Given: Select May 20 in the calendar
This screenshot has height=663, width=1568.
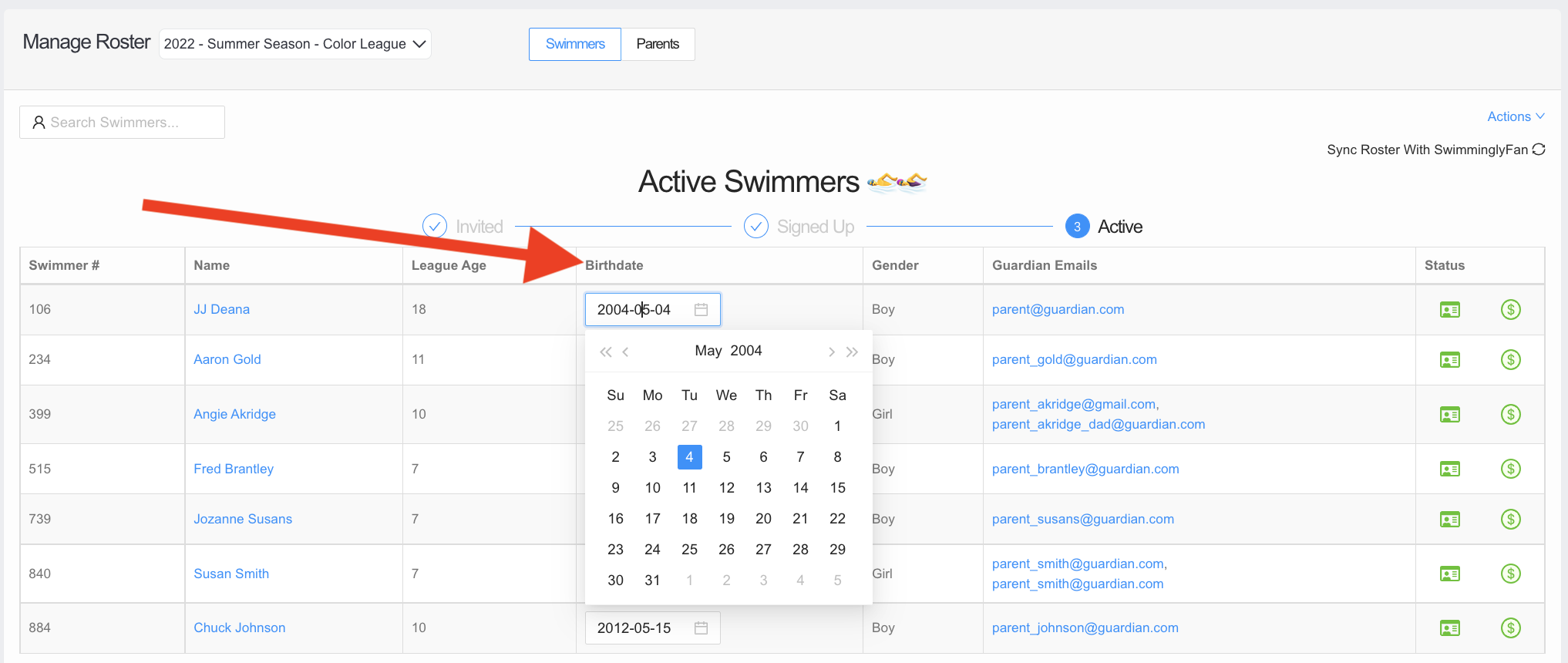Looking at the screenshot, I should tap(763, 519).
